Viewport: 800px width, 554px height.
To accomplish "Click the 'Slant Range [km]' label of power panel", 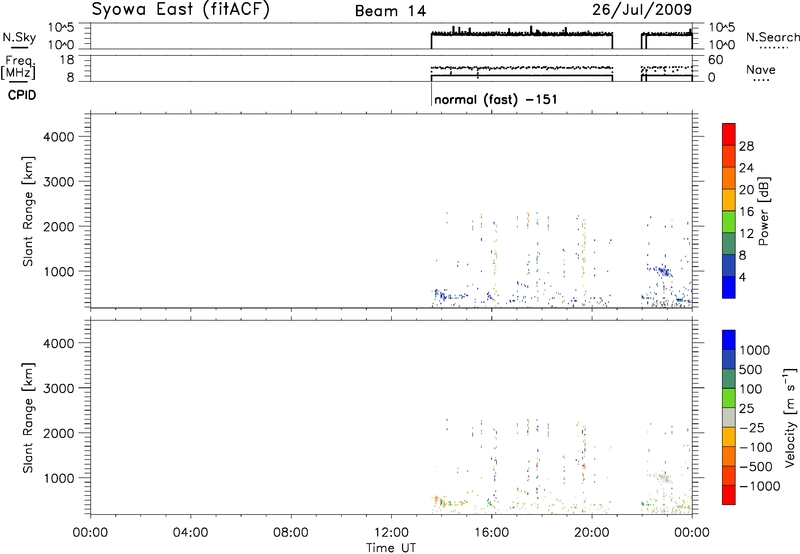I will click(x=28, y=211).
